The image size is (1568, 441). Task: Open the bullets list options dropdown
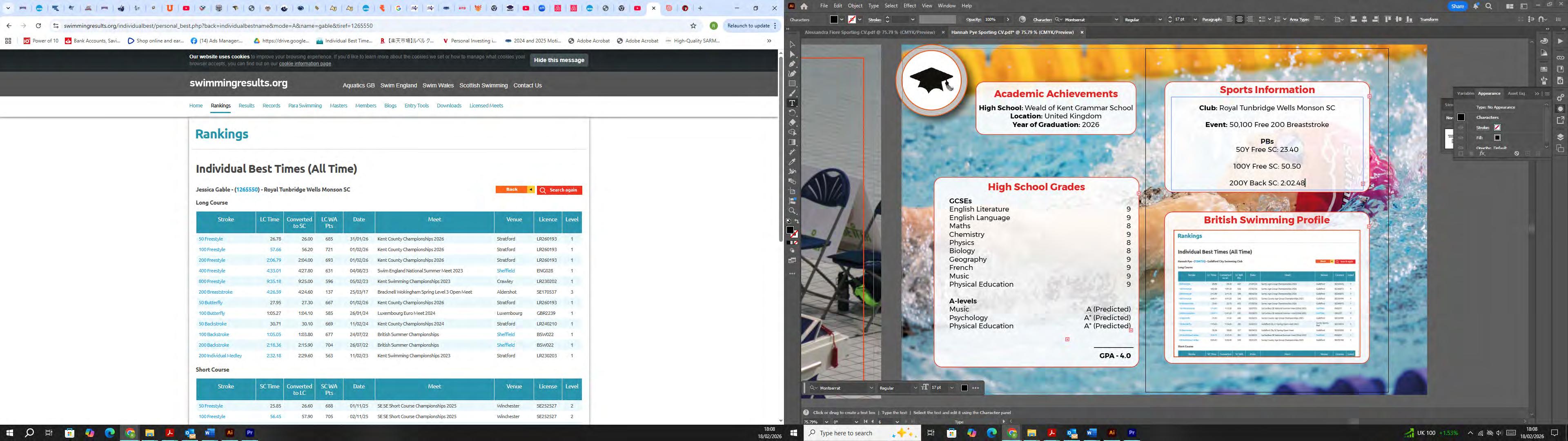1269,20
